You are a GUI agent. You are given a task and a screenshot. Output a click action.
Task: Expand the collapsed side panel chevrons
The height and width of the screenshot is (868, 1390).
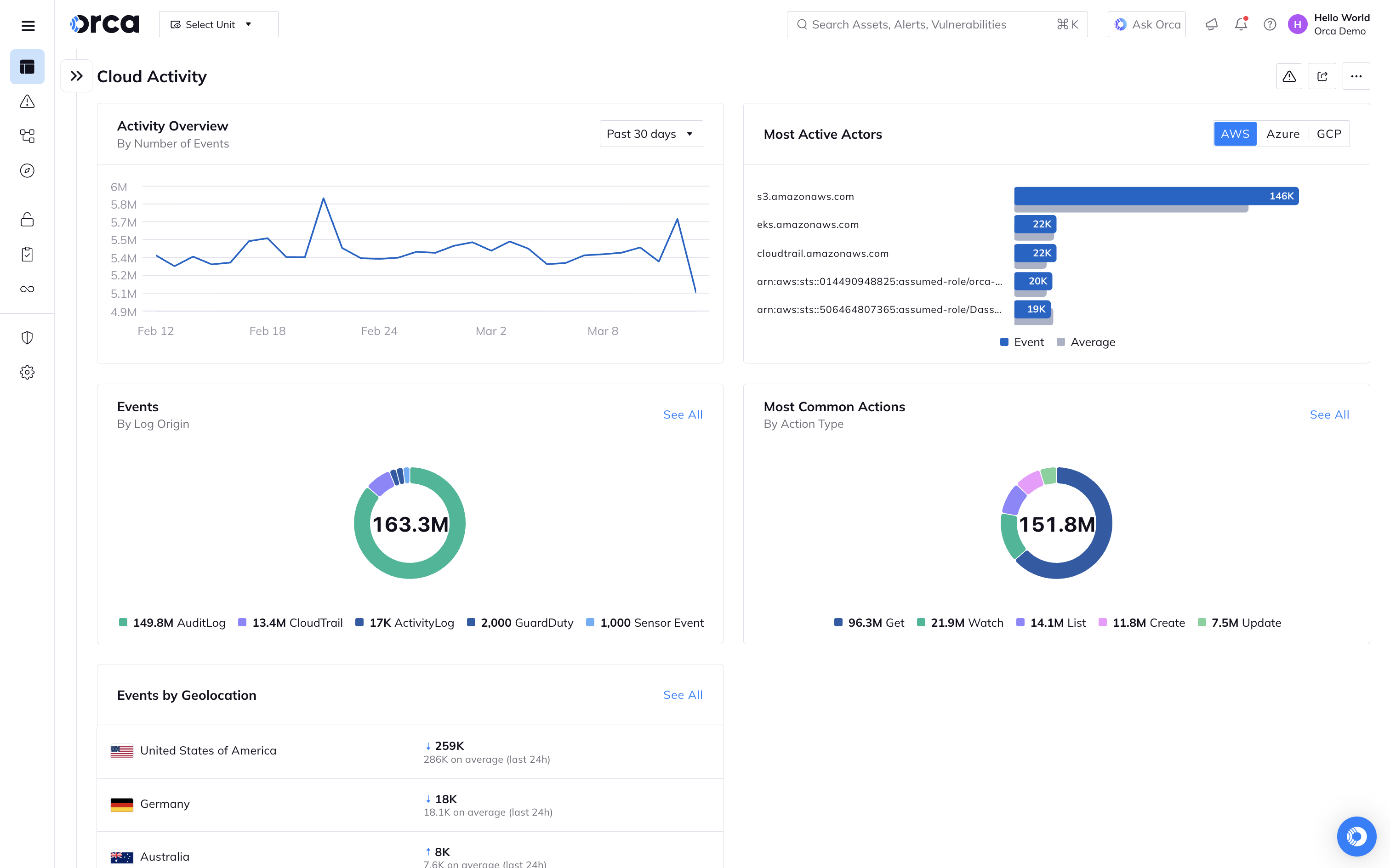76,76
